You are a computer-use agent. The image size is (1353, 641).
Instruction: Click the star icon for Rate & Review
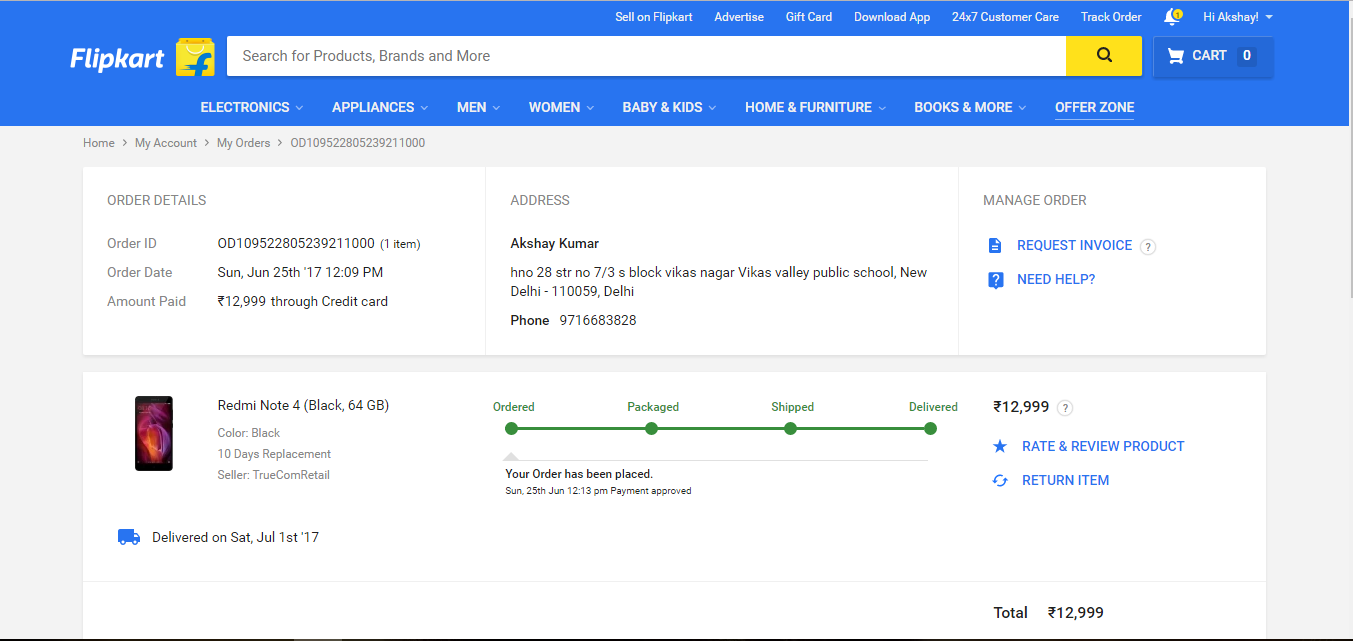pyautogui.click(x=999, y=447)
